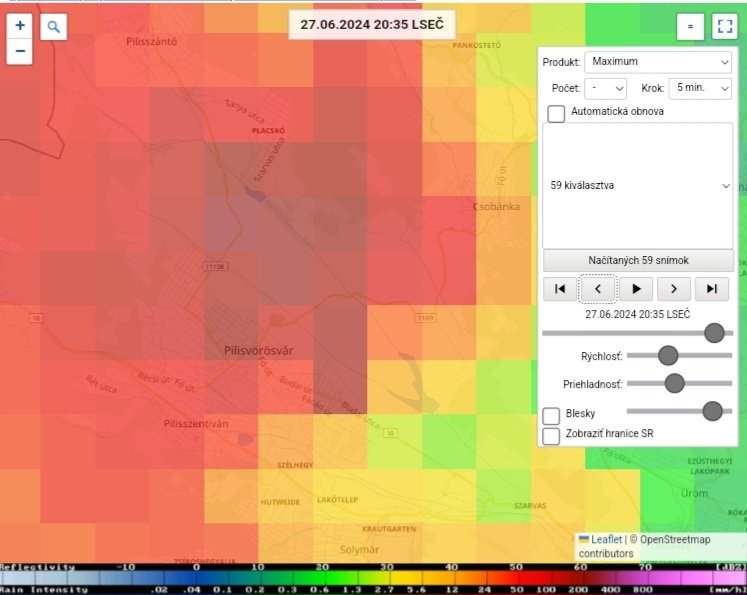Click the Leaflet attribution link
Screen dimensions: 747x595
click(x=605, y=540)
